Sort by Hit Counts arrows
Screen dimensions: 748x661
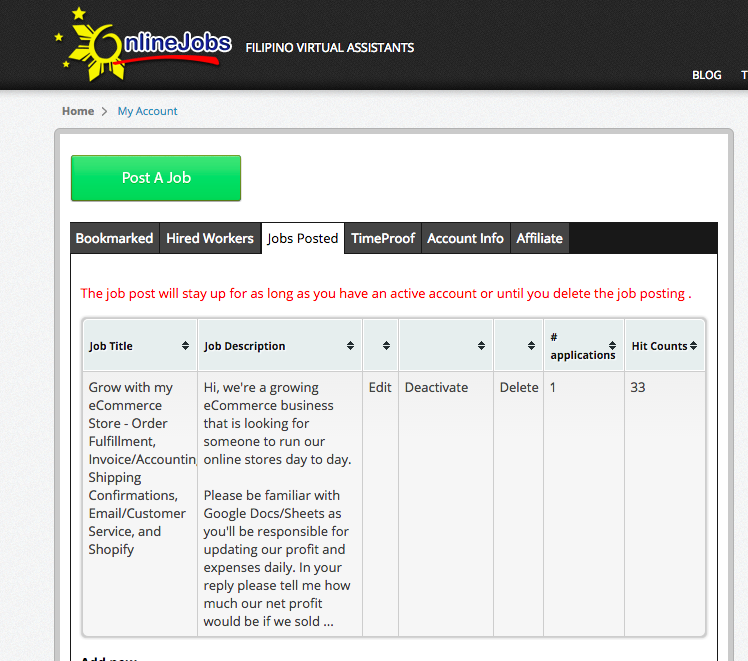693,346
